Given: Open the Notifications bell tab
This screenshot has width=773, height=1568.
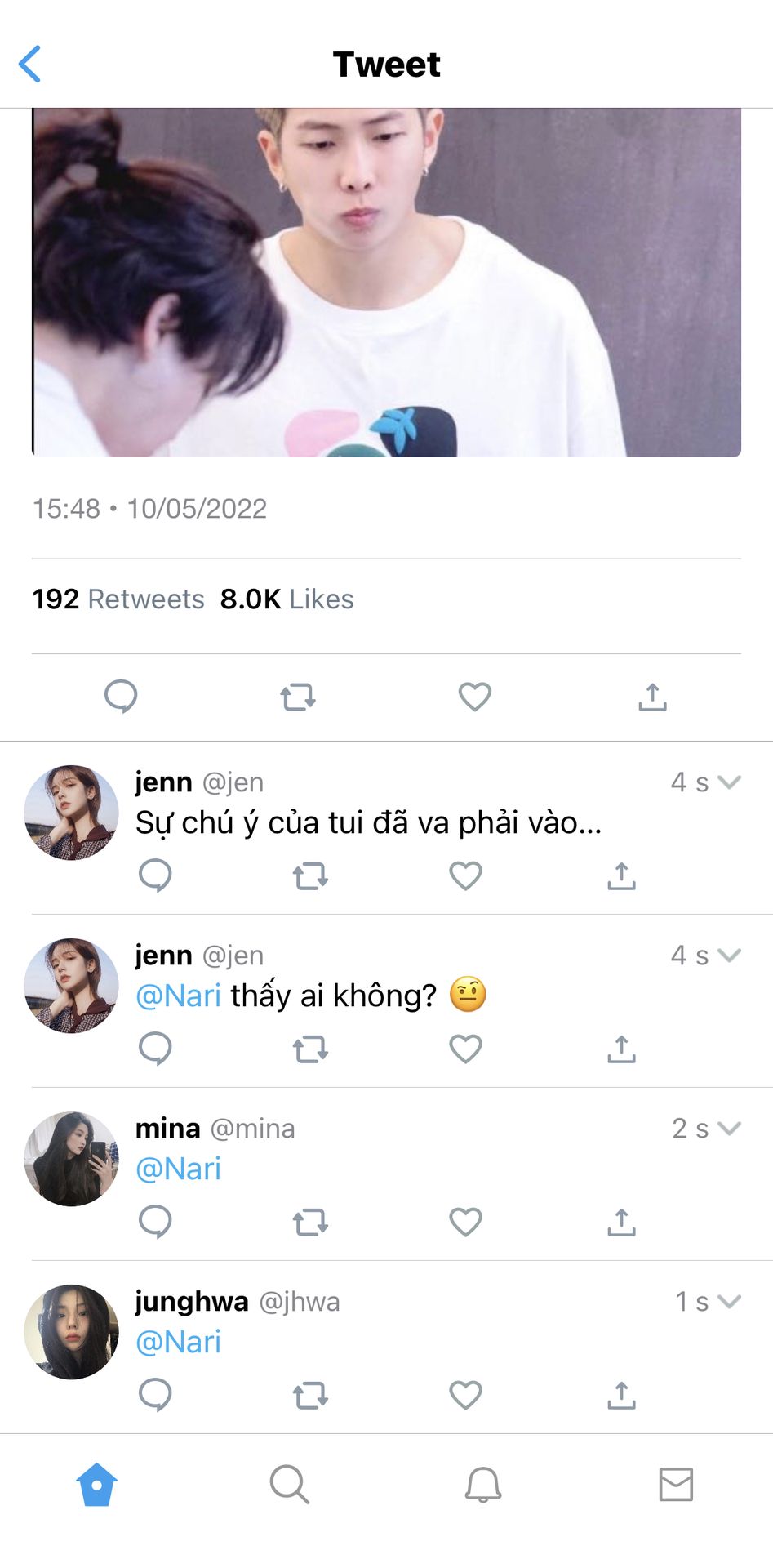Looking at the screenshot, I should click(482, 1484).
